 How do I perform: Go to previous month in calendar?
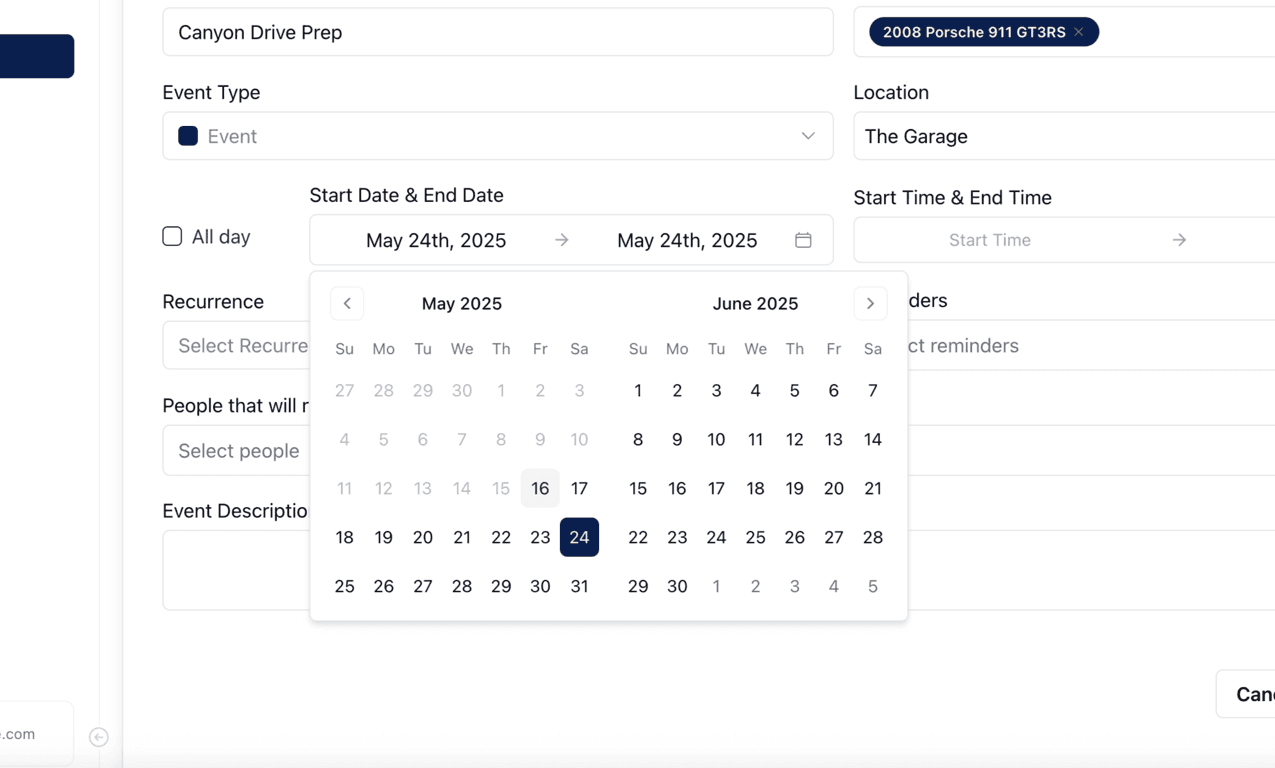(x=347, y=303)
